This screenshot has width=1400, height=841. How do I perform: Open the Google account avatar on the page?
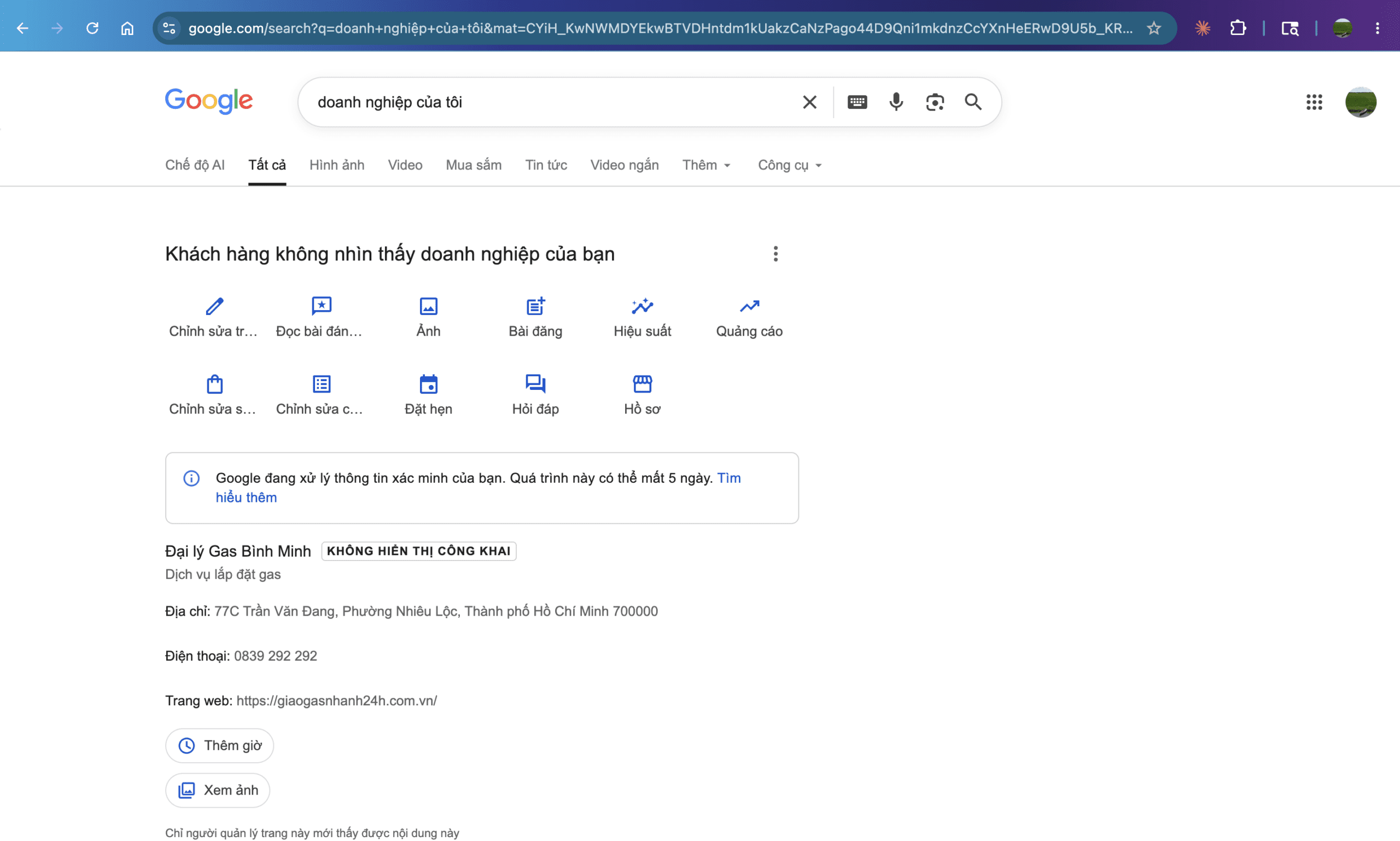click(x=1360, y=102)
